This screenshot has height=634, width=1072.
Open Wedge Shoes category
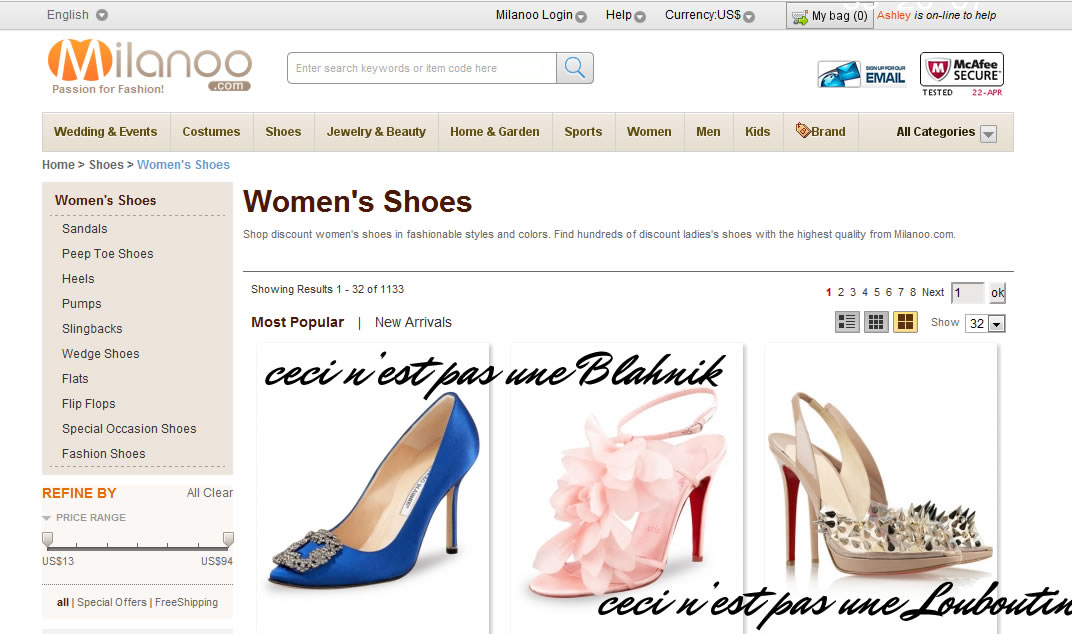pos(100,354)
